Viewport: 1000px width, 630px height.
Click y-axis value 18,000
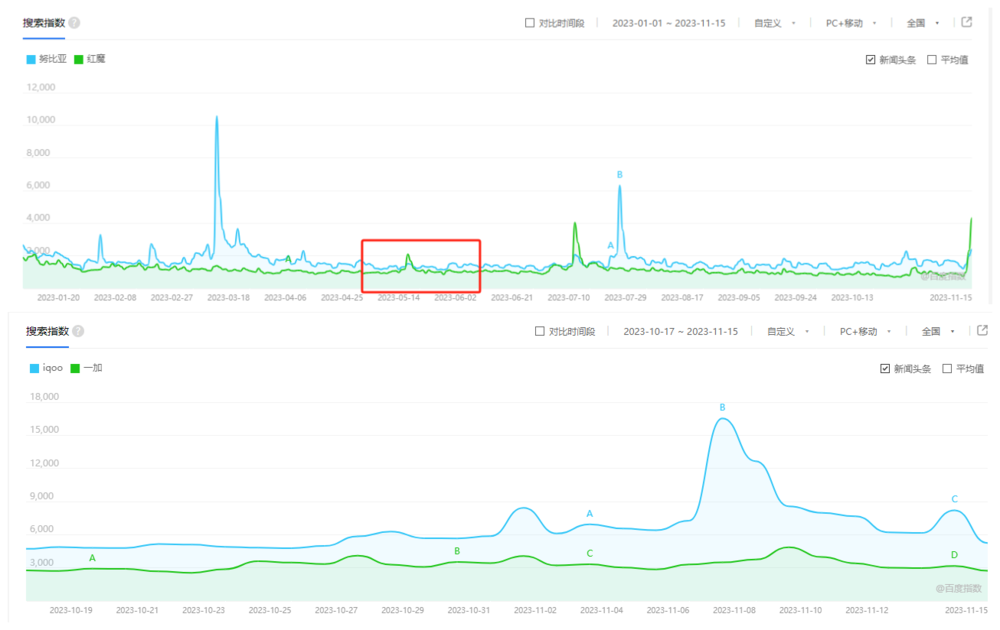coord(44,397)
